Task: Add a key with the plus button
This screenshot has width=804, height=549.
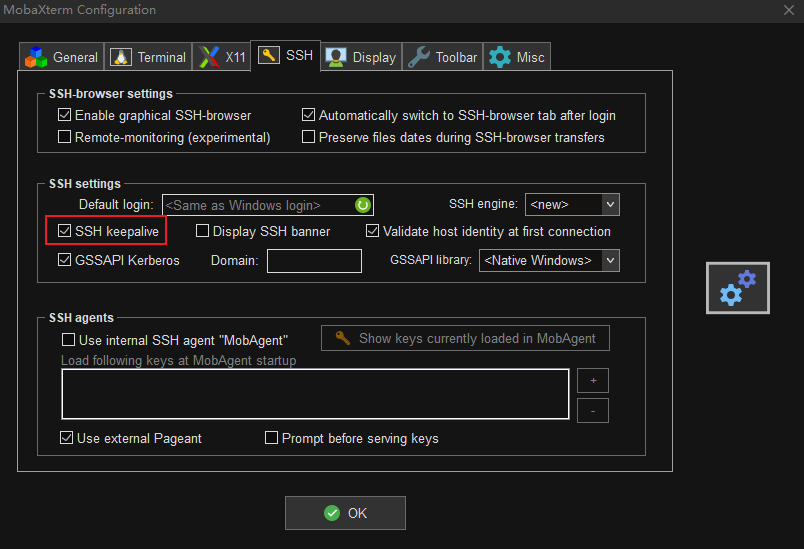Action: coord(593,381)
